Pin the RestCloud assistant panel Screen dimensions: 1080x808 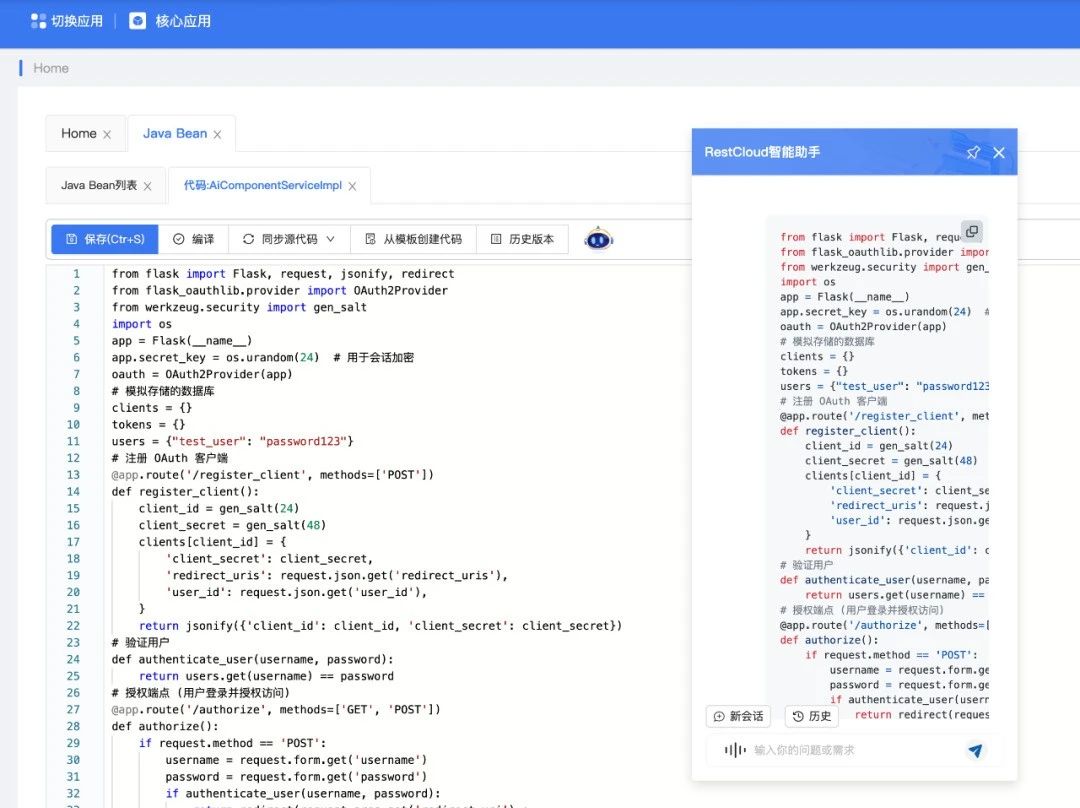[973, 153]
